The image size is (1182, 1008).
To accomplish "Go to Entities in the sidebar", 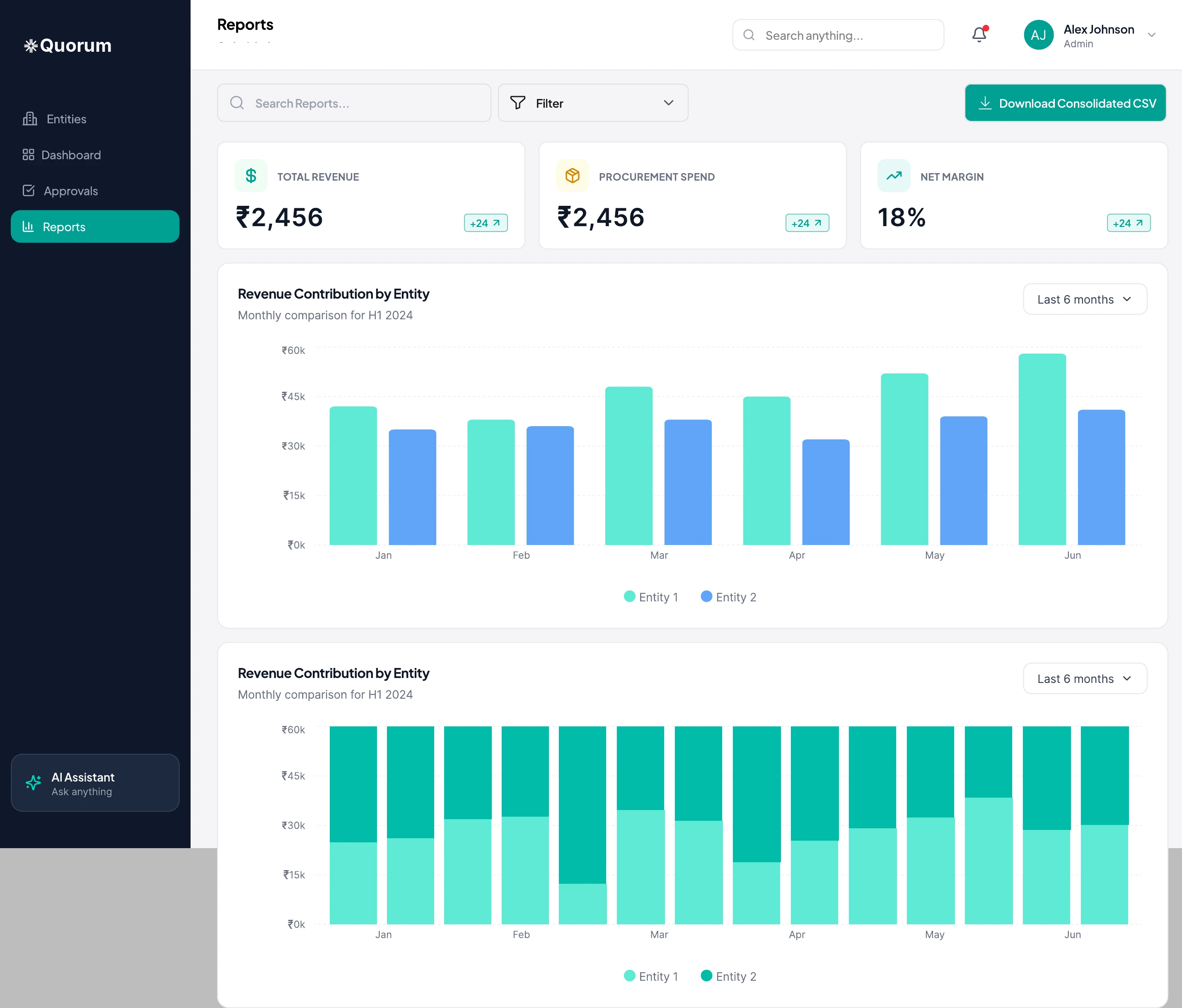I will point(95,118).
